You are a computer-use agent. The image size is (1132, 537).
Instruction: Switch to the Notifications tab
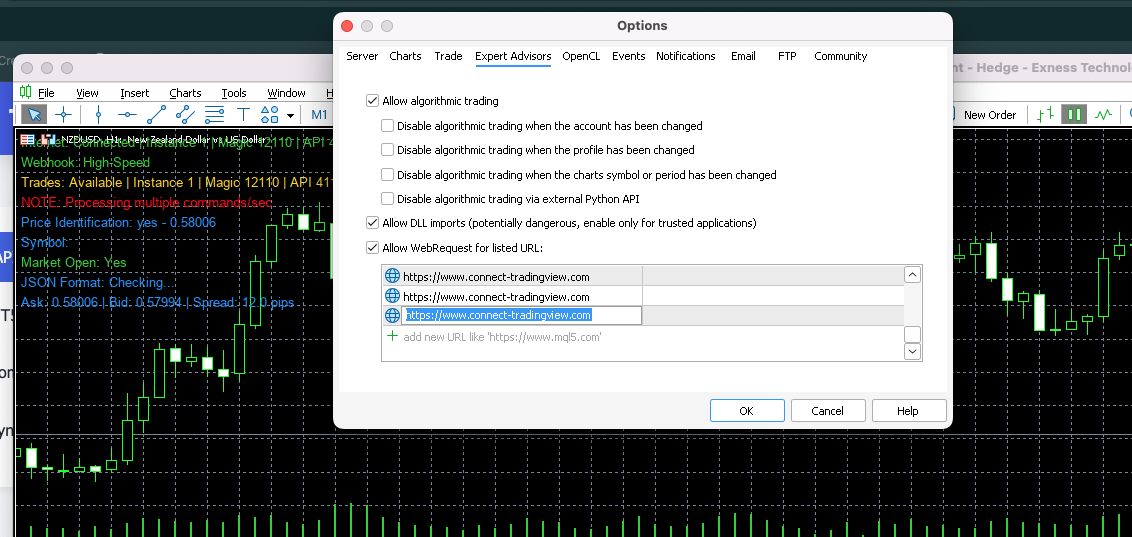tap(685, 56)
